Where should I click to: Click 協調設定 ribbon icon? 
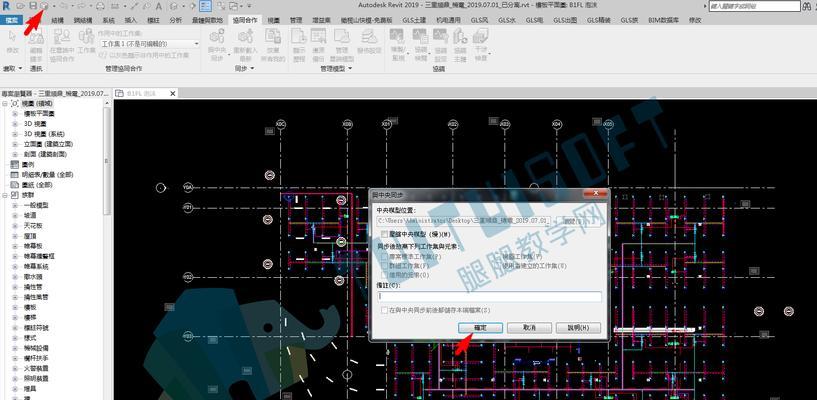(x=441, y=44)
